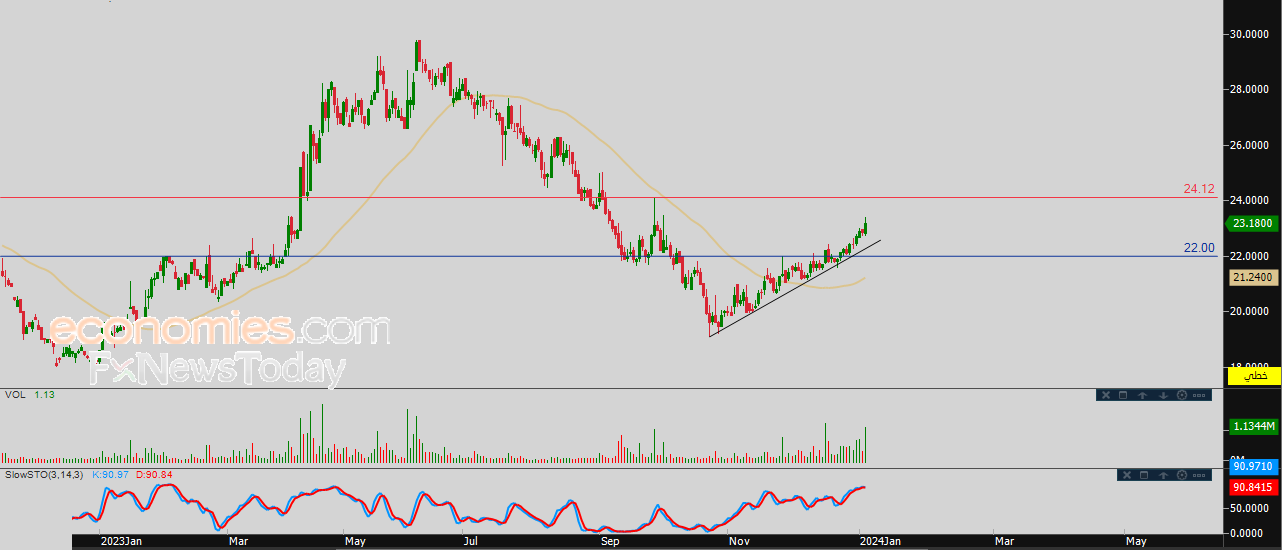
Task: Click the Nov date label on axis
Action: point(740,541)
